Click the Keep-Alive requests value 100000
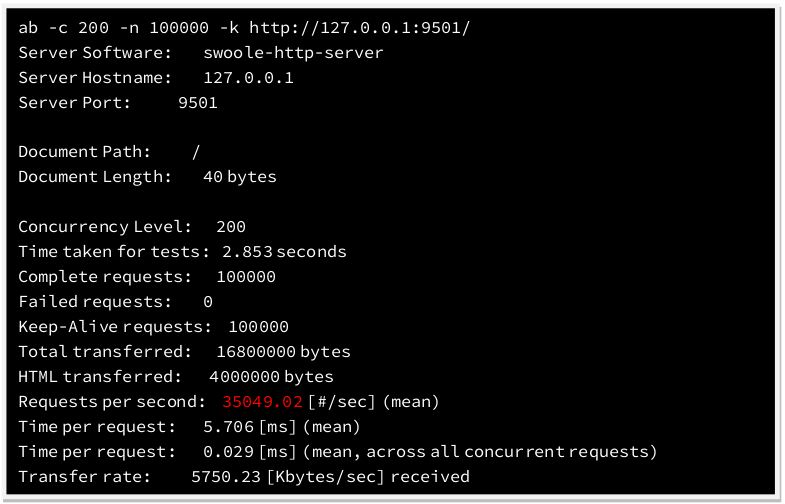 [x=258, y=327]
